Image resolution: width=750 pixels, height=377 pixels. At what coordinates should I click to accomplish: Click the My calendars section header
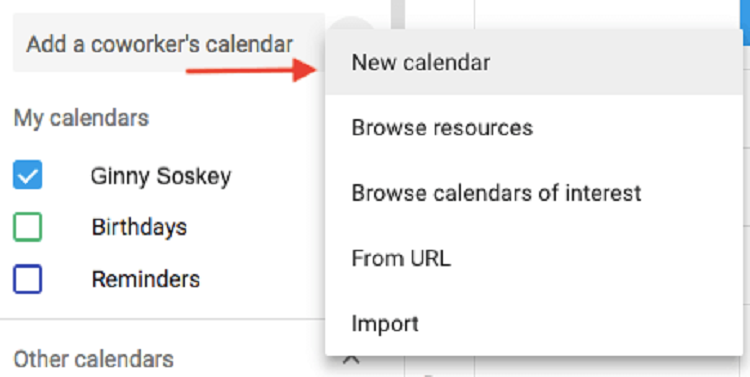(81, 118)
